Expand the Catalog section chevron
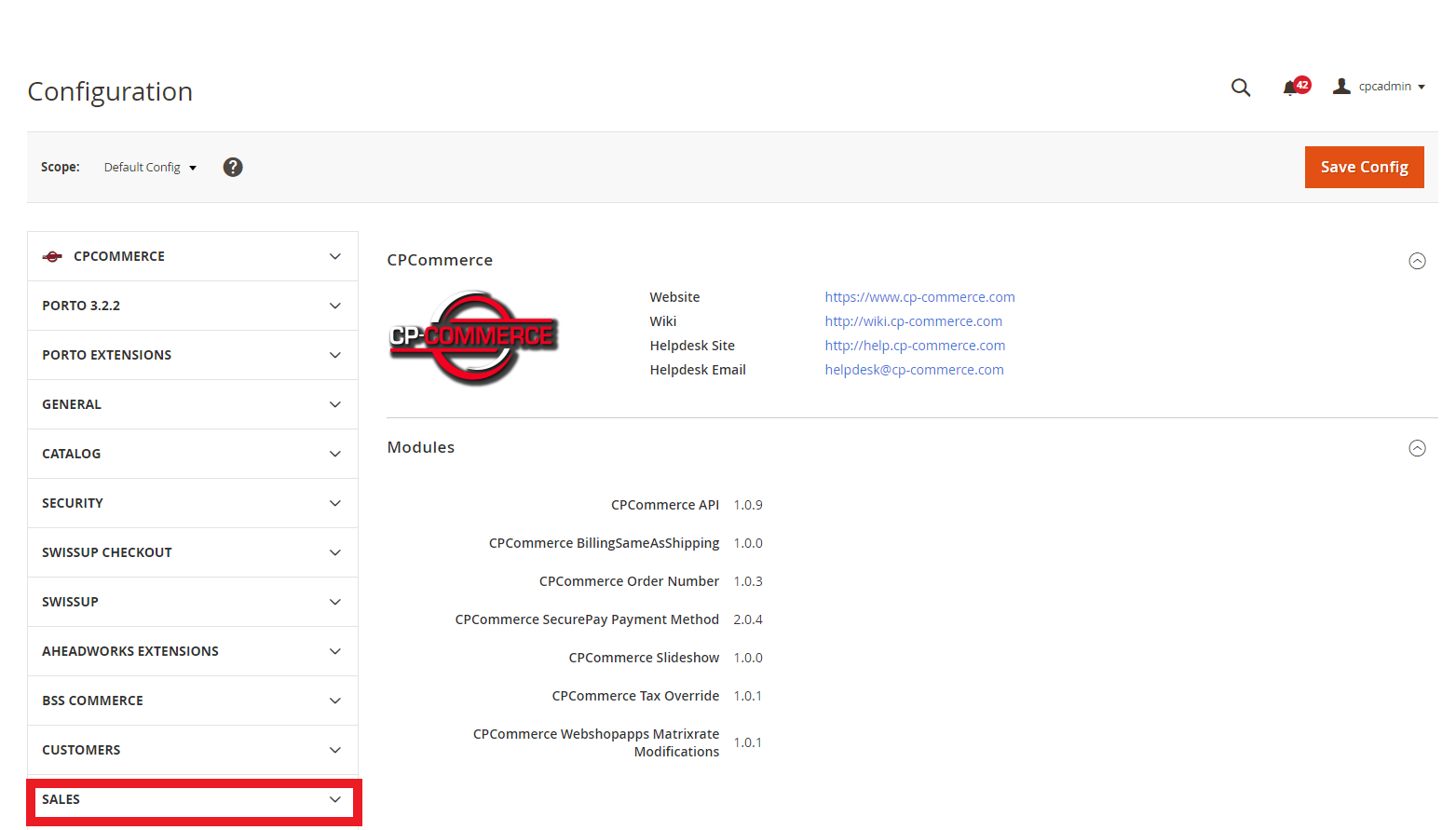The image size is (1456, 830). (x=335, y=454)
